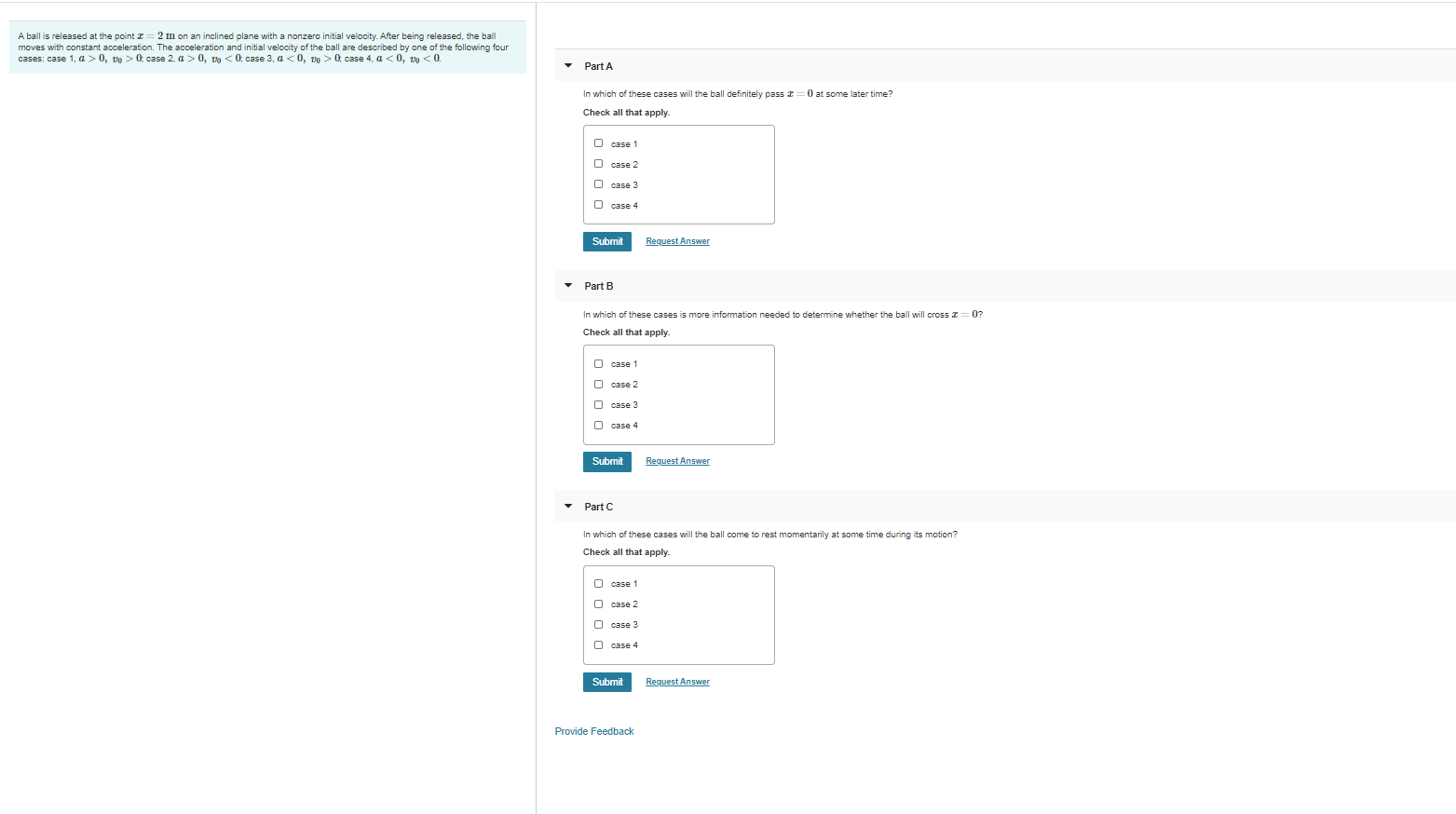The height and width of the screenshot is (814, 1456).
Task: Check case 3 in Part A
Action: tap(598, 184)
